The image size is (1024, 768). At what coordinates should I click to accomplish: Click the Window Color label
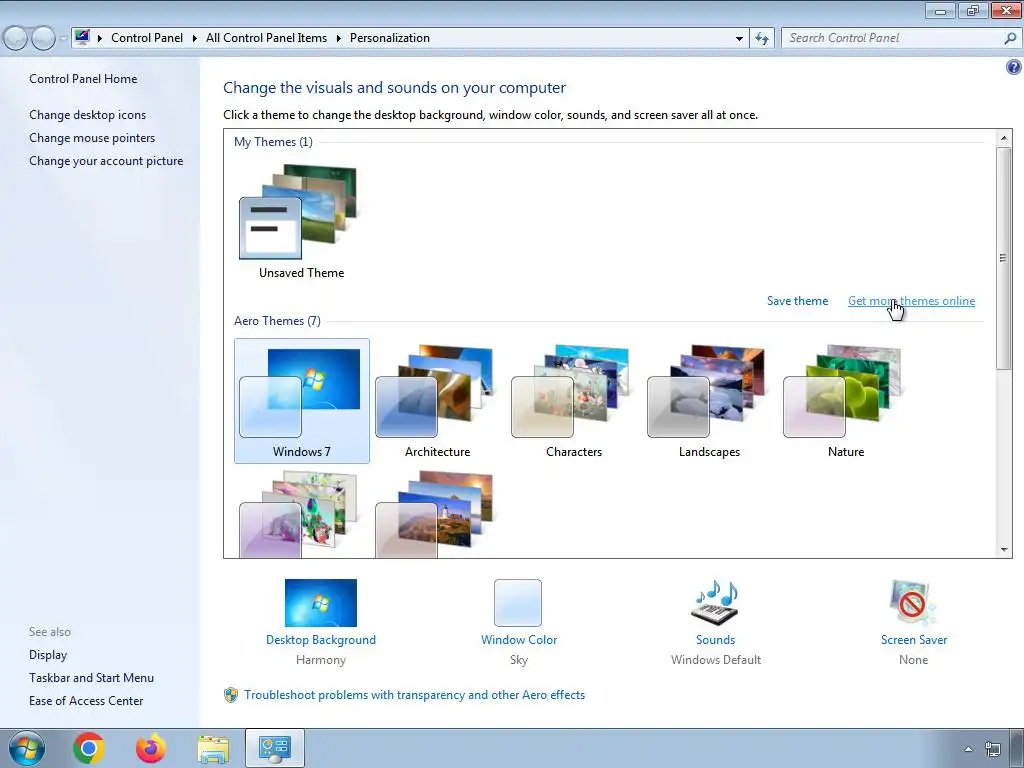[x=519, y=640]
